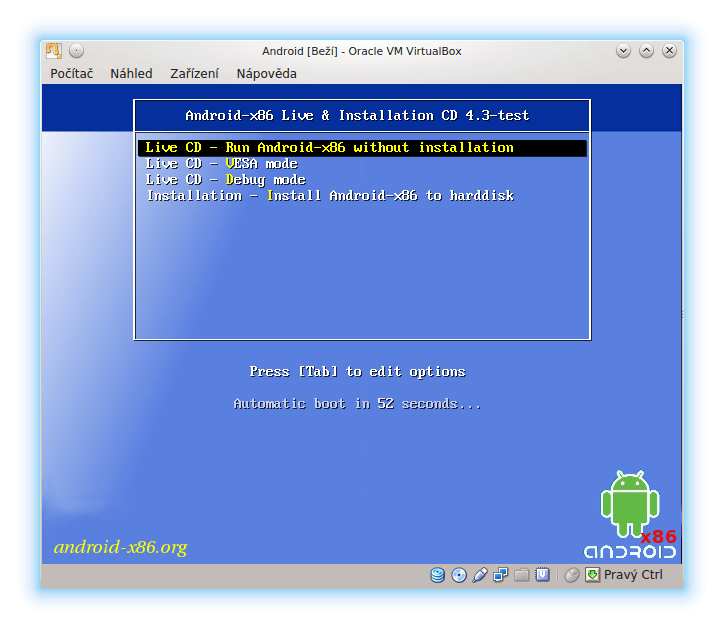Click the network adapters status icon
Image resolution: width=724 pixels, height=629 pixels.
[501, 575]
